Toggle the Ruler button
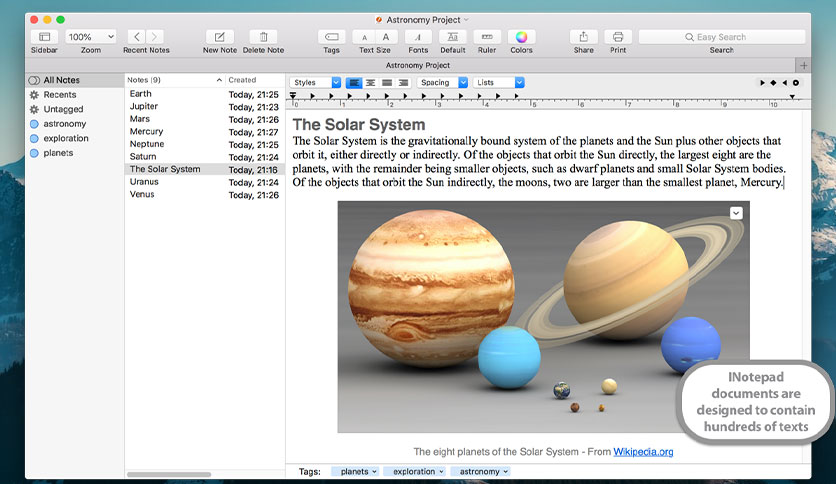836x484 pixels. pos(487,37)
